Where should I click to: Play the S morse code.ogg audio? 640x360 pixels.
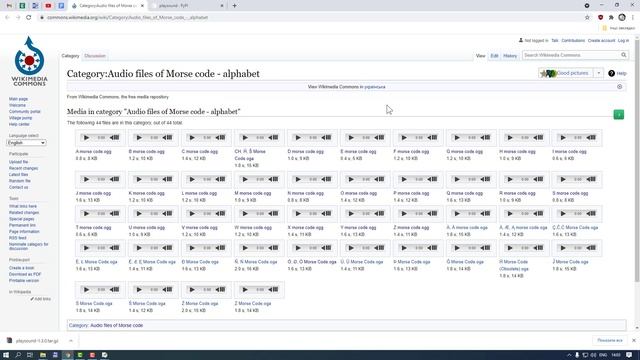pos(563,179)
